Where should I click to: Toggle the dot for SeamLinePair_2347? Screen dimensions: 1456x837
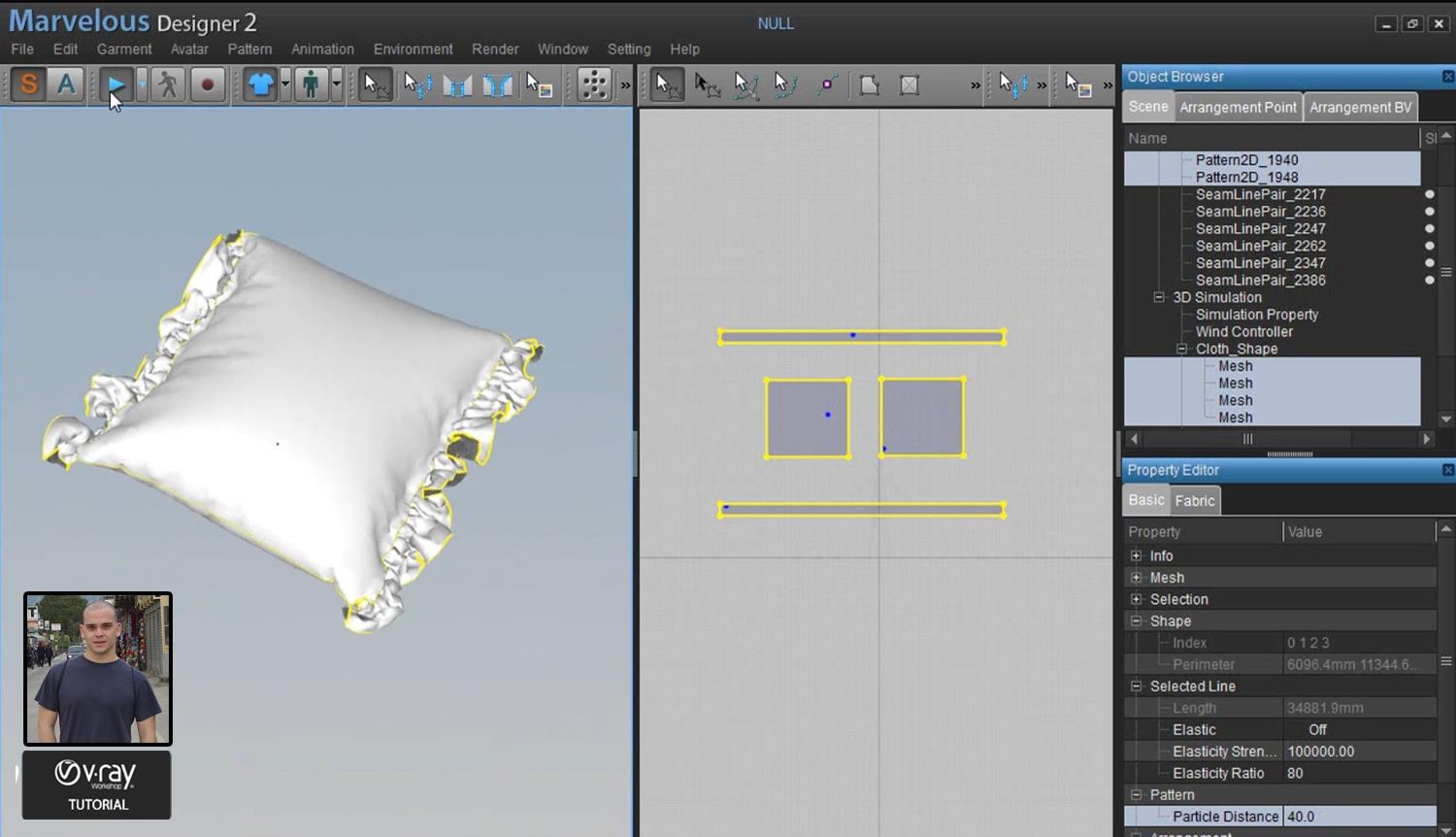tap(1429, 263)
